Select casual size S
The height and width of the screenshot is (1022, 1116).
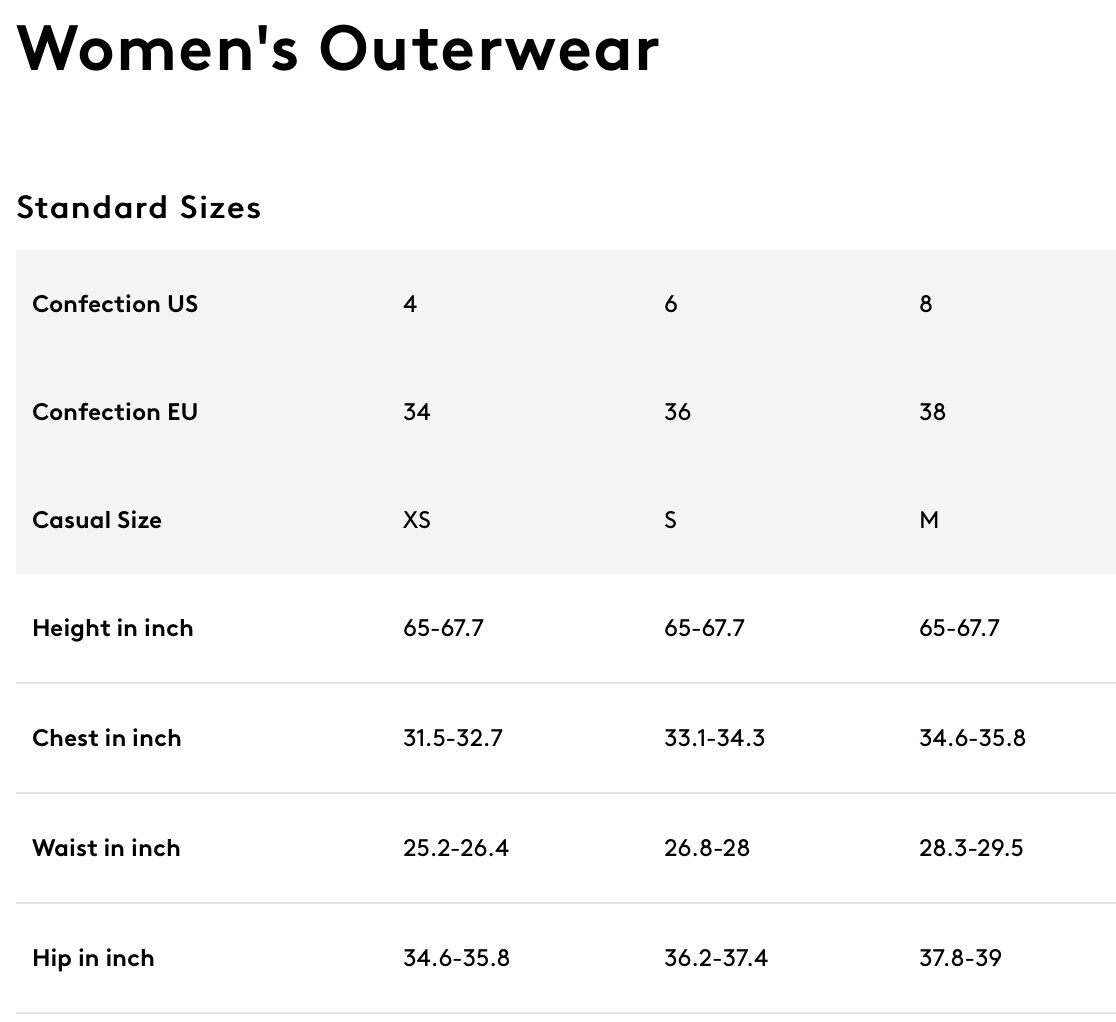pos(670,520)
